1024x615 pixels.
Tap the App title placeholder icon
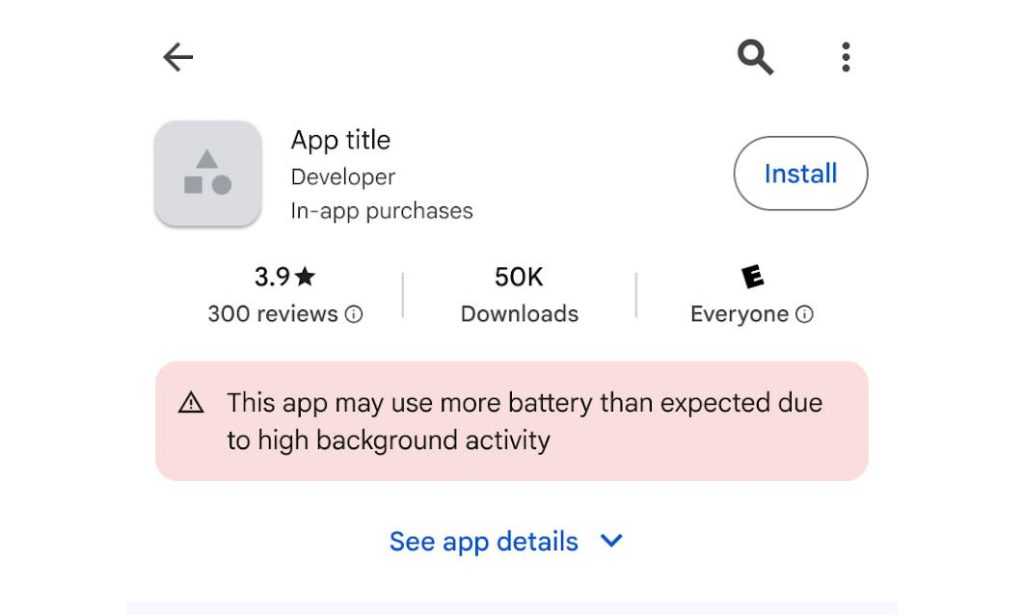coord(207,173)
